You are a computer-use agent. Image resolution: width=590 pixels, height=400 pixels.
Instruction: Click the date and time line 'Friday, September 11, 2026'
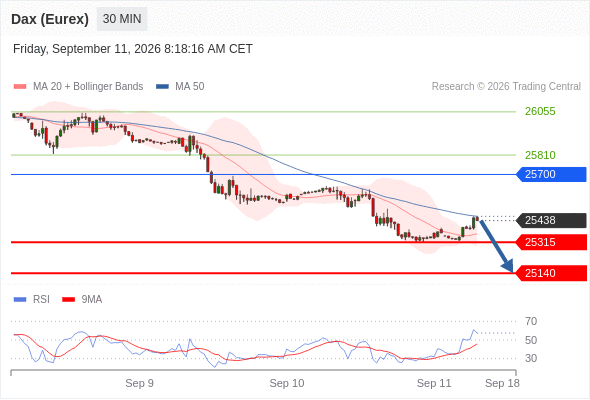(133, 49)
